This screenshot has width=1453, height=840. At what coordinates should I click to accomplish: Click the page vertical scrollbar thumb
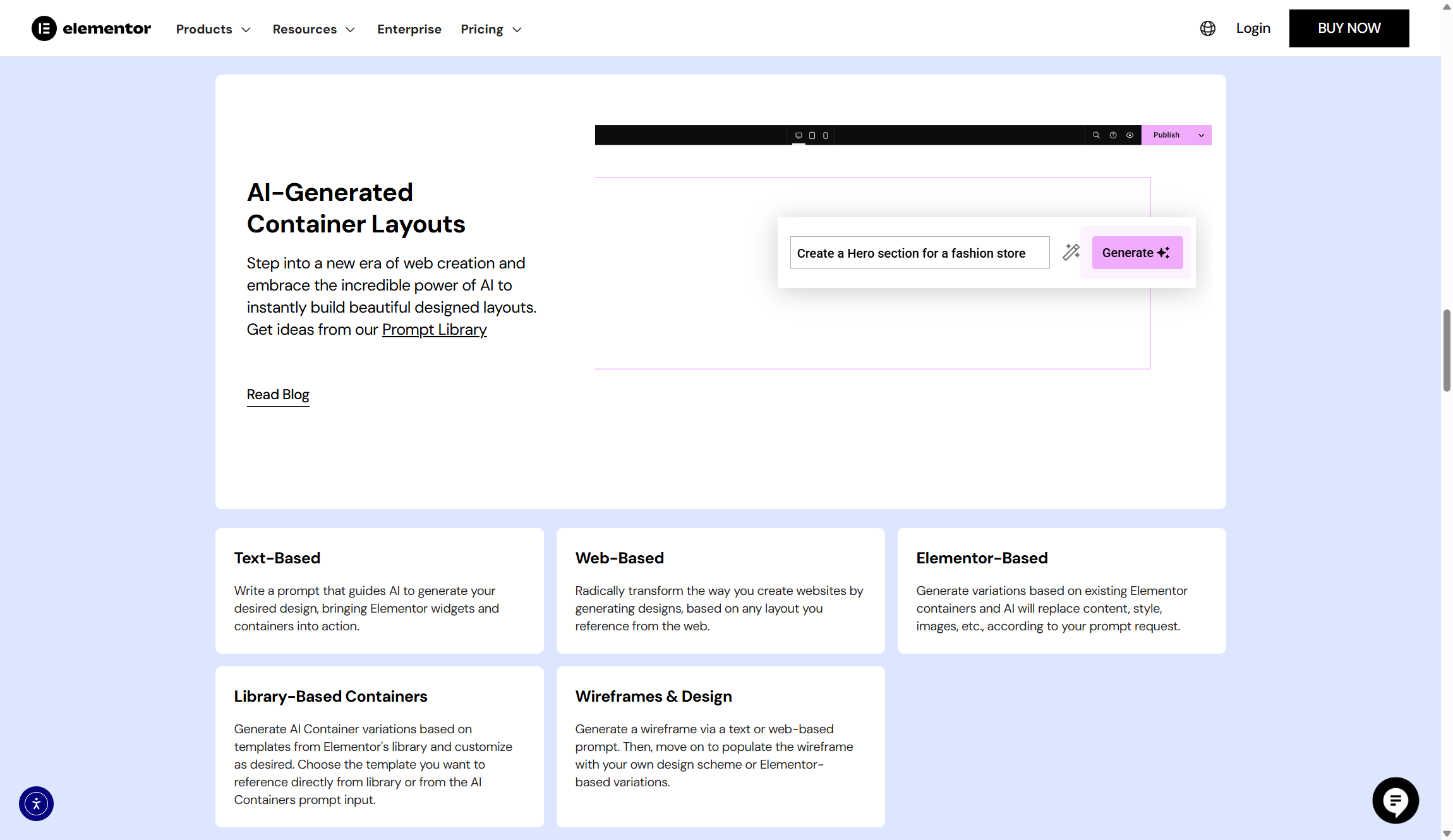1447,351
